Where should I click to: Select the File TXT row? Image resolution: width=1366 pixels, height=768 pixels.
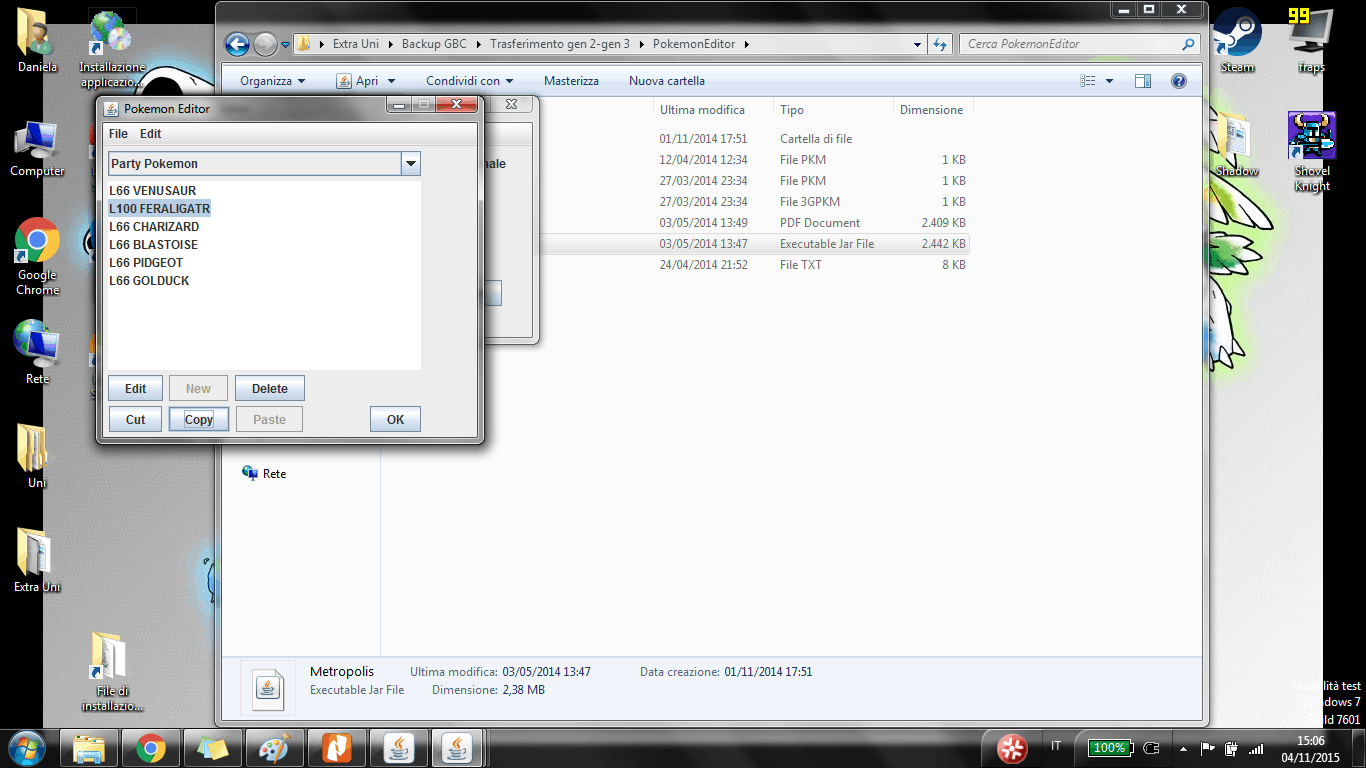(x=754, y=265)
